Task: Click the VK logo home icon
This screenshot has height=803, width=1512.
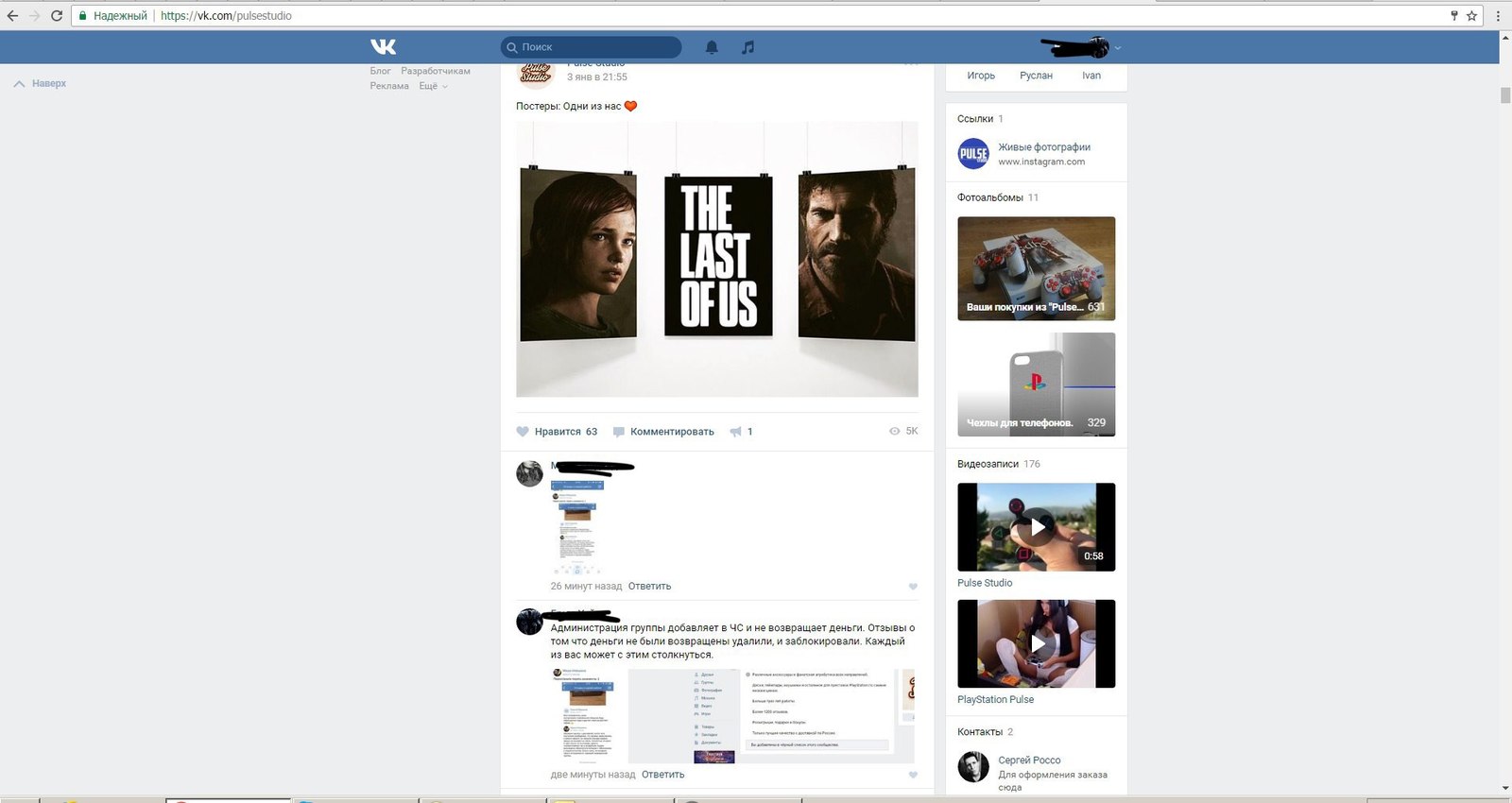Action: (x=383, y=46)
